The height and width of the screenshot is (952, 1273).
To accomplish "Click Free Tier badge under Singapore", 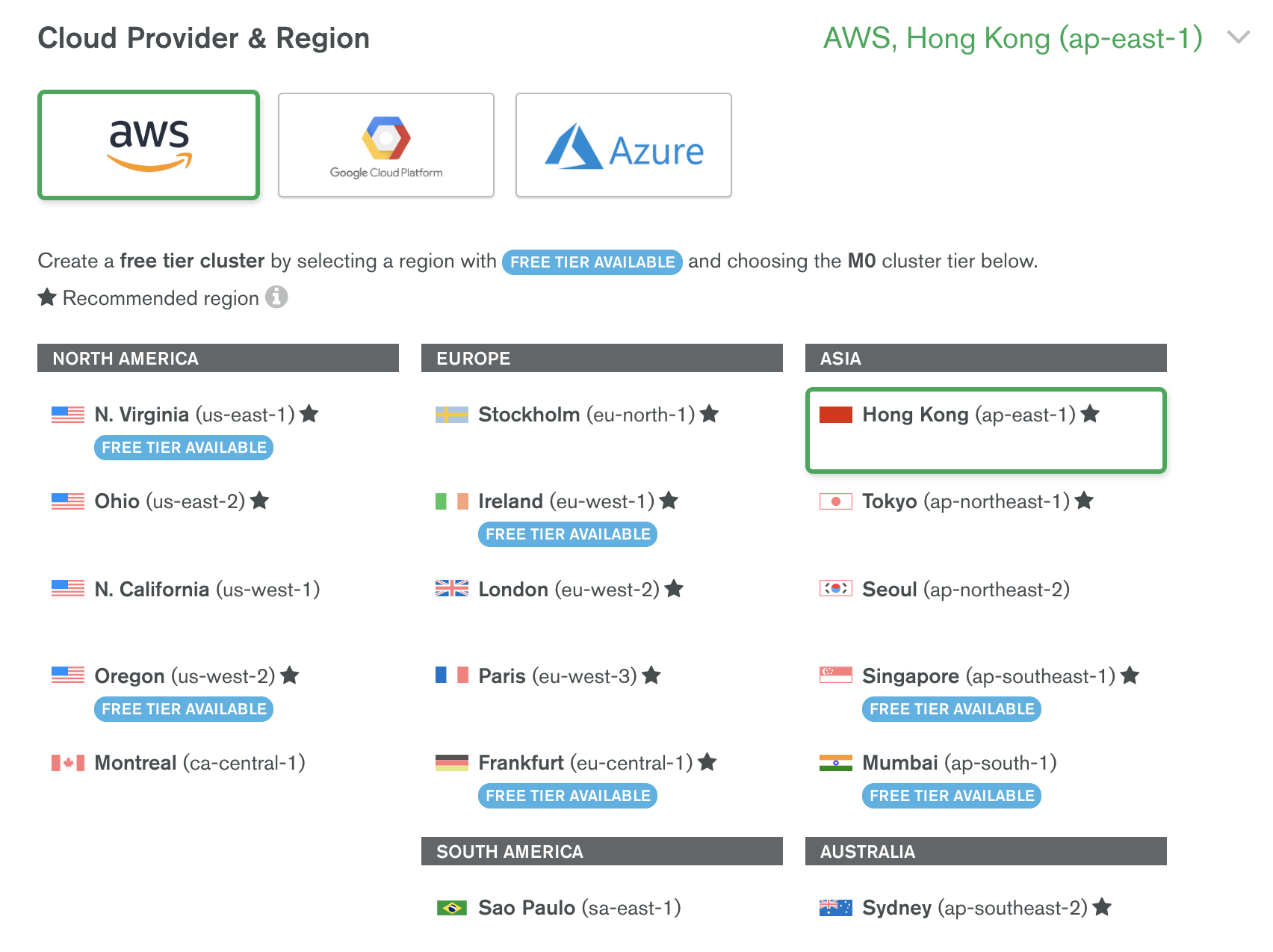I will click(951, 709).
